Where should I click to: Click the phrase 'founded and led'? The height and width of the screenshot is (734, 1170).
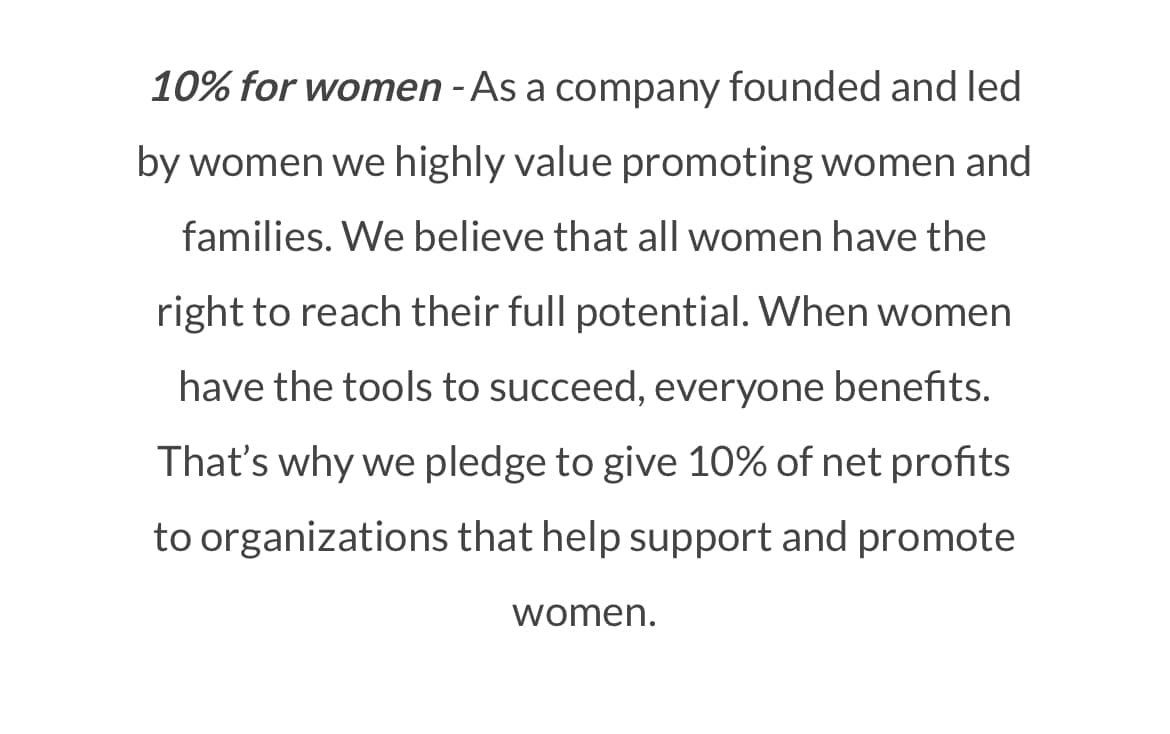875,87
